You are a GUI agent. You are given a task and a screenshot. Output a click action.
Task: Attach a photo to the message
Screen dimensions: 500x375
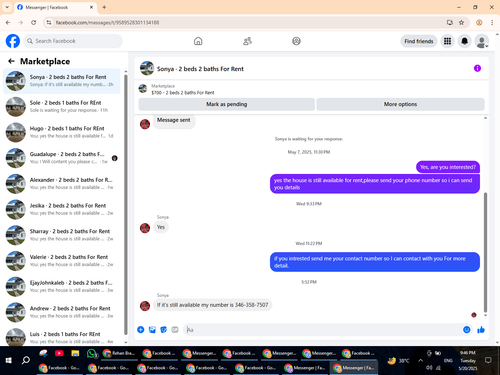(152, 330)
